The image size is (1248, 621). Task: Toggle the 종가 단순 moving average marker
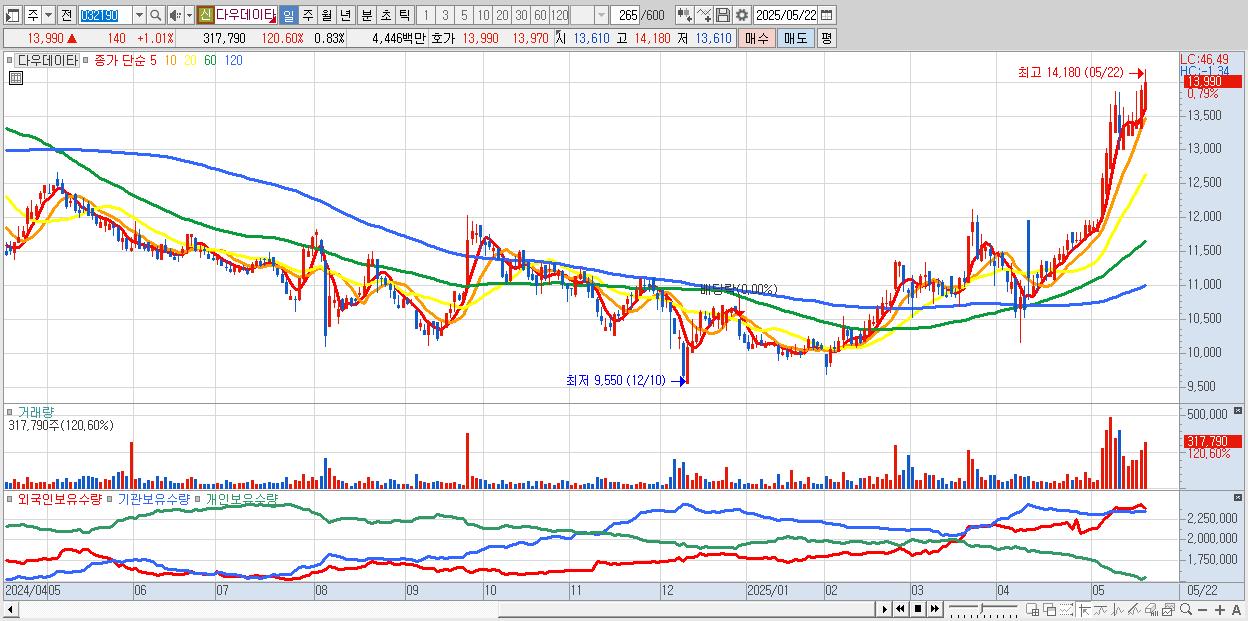click(86, 60)
